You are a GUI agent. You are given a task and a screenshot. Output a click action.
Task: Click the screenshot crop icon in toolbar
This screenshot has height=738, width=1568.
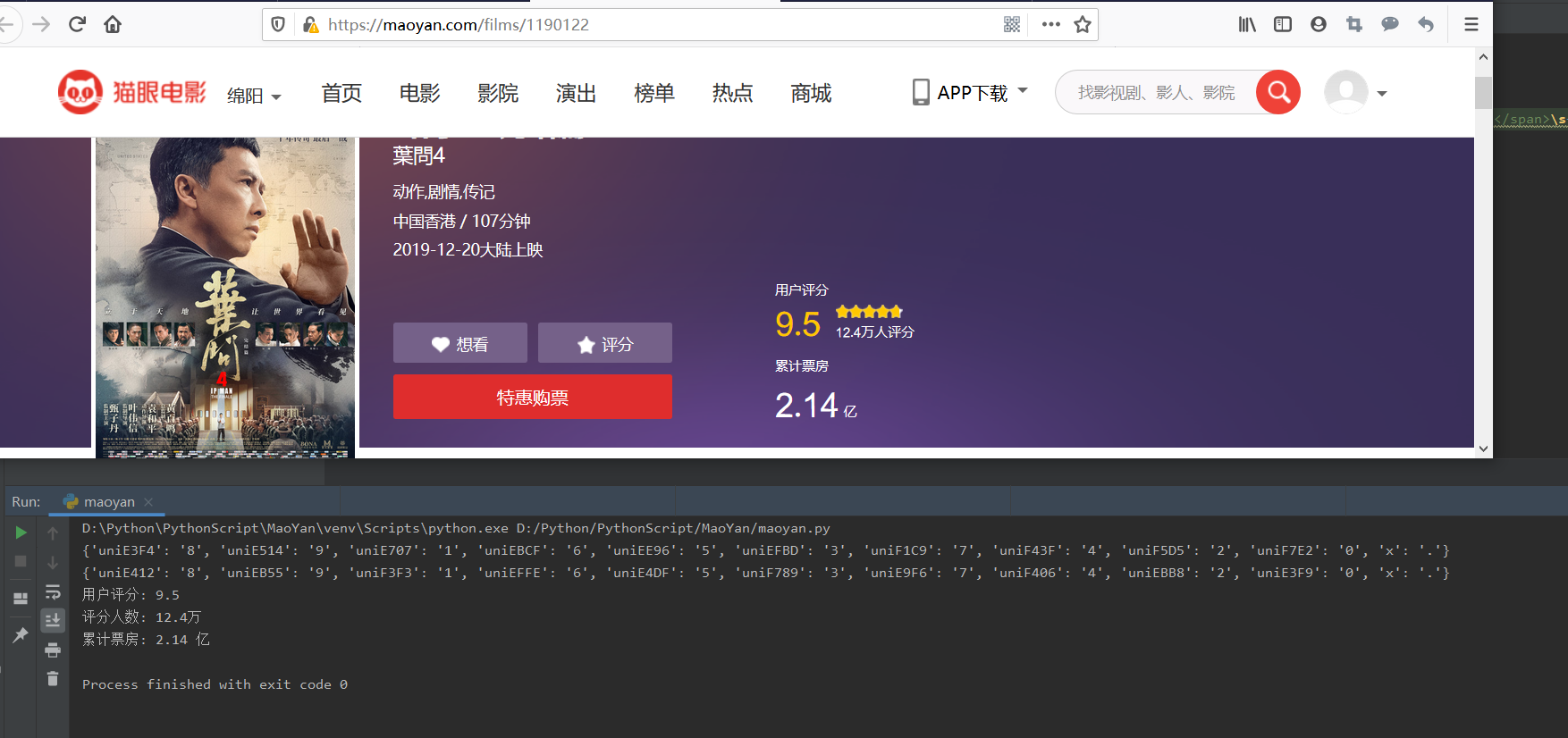point(1354,24)
